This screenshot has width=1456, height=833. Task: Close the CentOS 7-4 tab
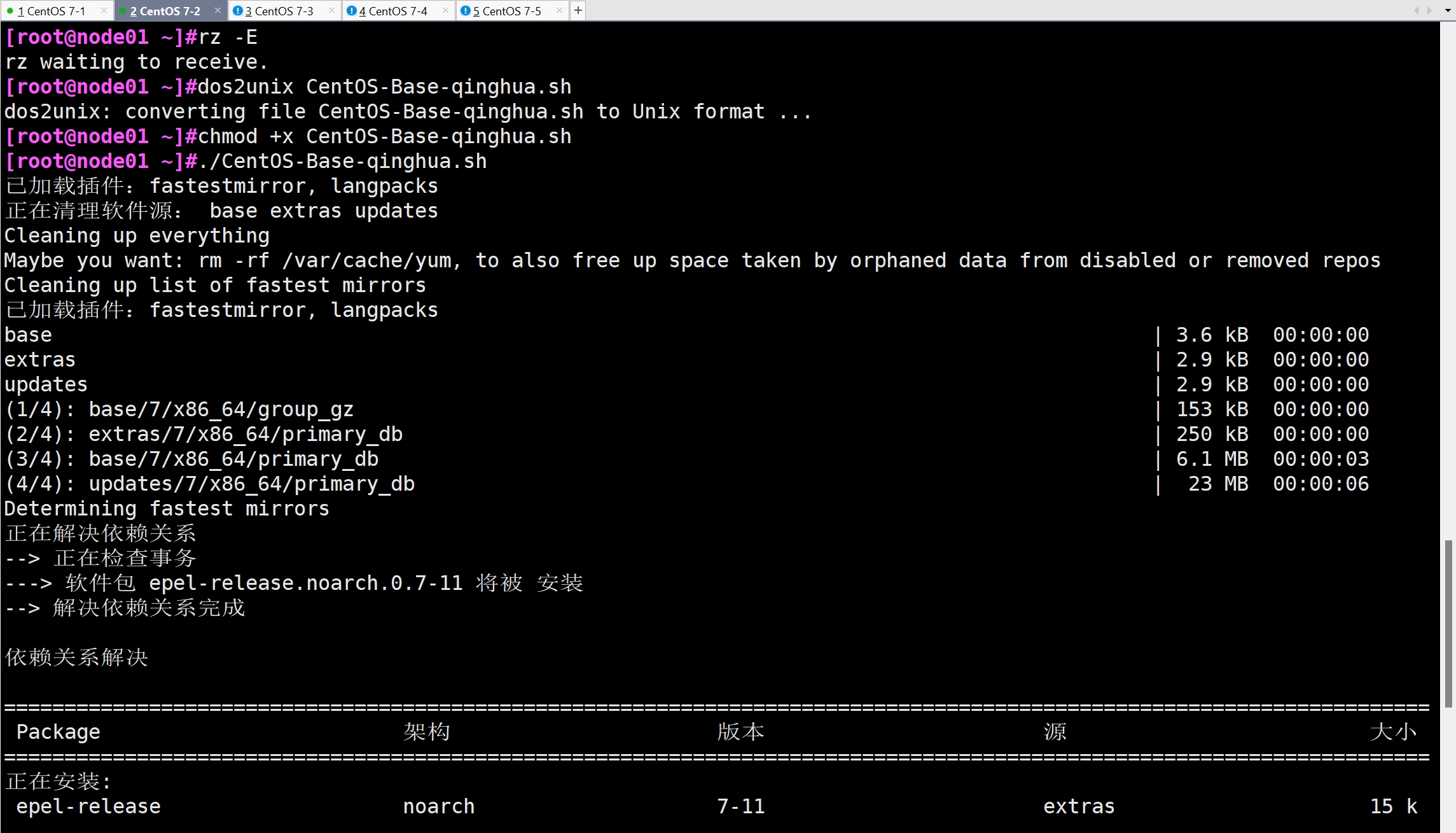[x=445, y=10]
